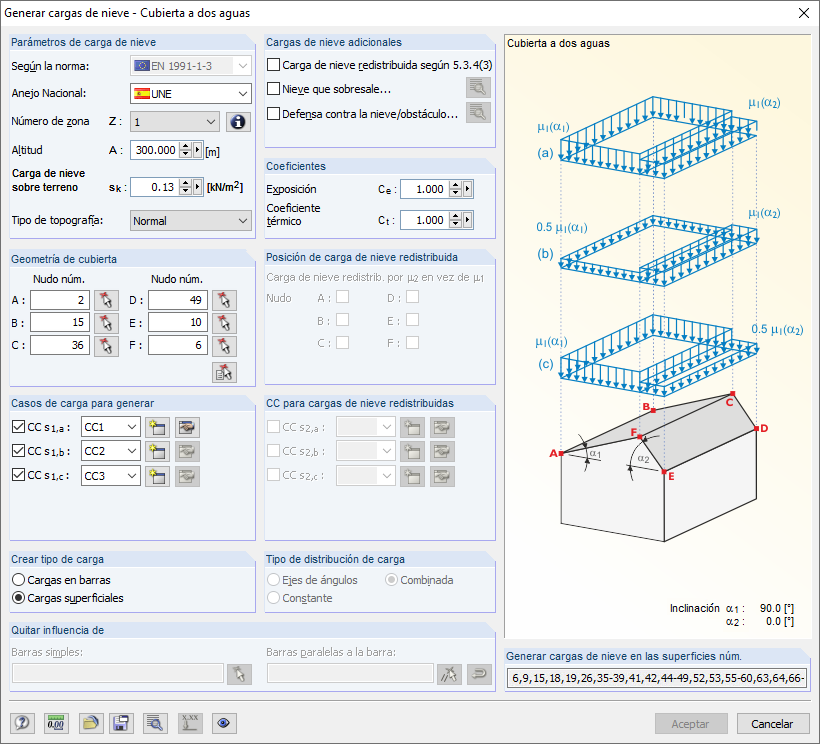This screenshot has width=820, height=744.
Task: Check Defensa contra la nieve/obstáculo option
Action: coord(274,113)
